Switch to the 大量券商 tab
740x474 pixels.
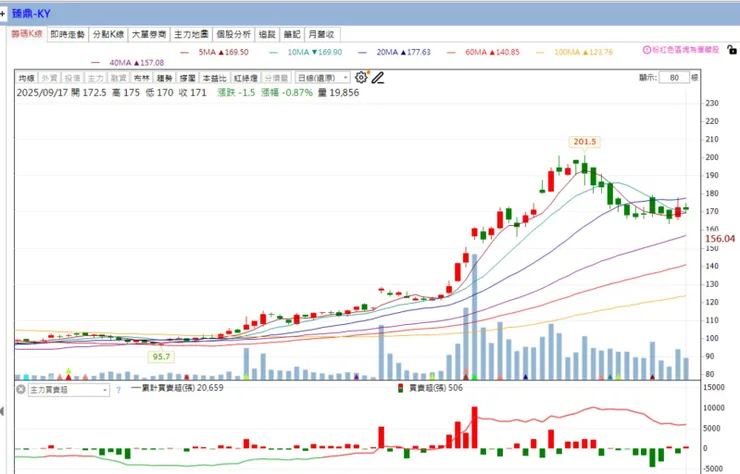click(x=149, y=34)
